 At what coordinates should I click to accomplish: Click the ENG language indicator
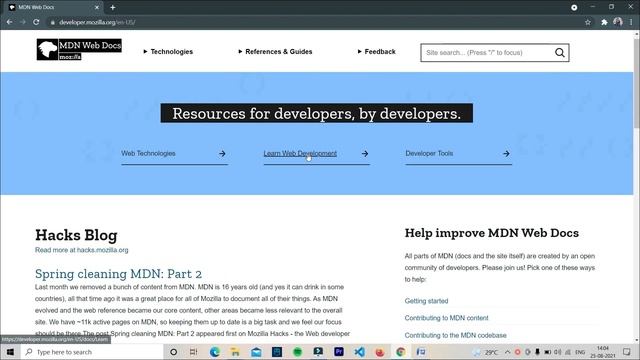[580, 352]
